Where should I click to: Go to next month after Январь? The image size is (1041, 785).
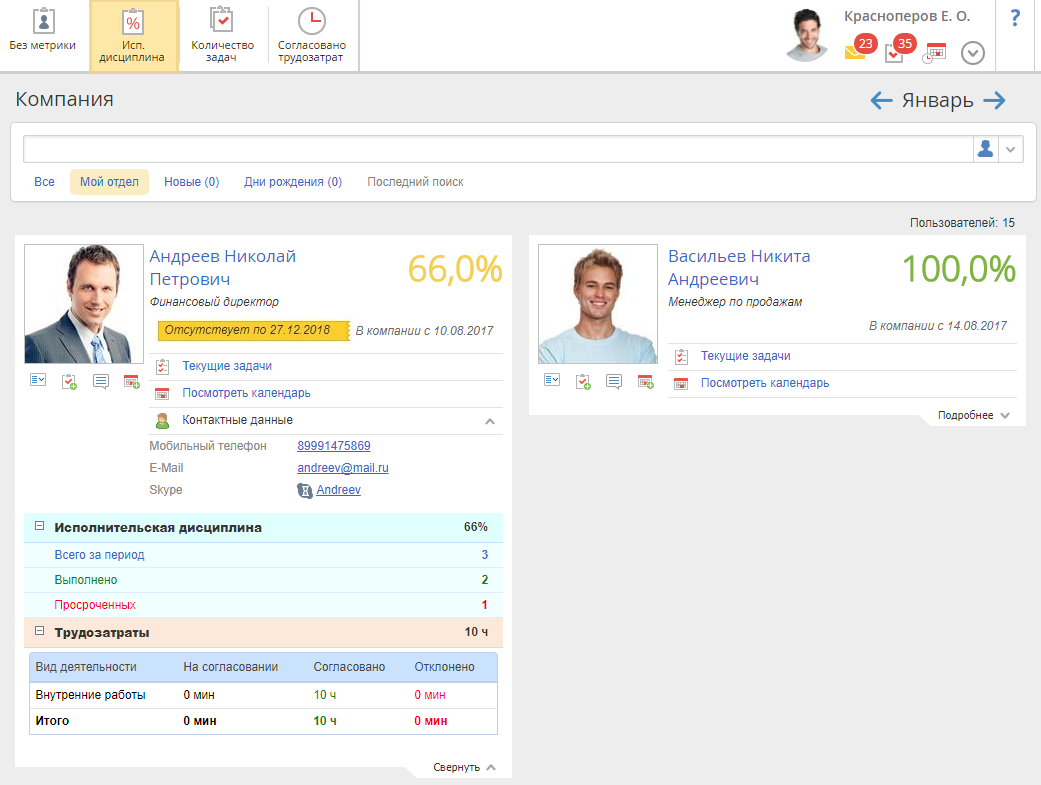[994, 100]
